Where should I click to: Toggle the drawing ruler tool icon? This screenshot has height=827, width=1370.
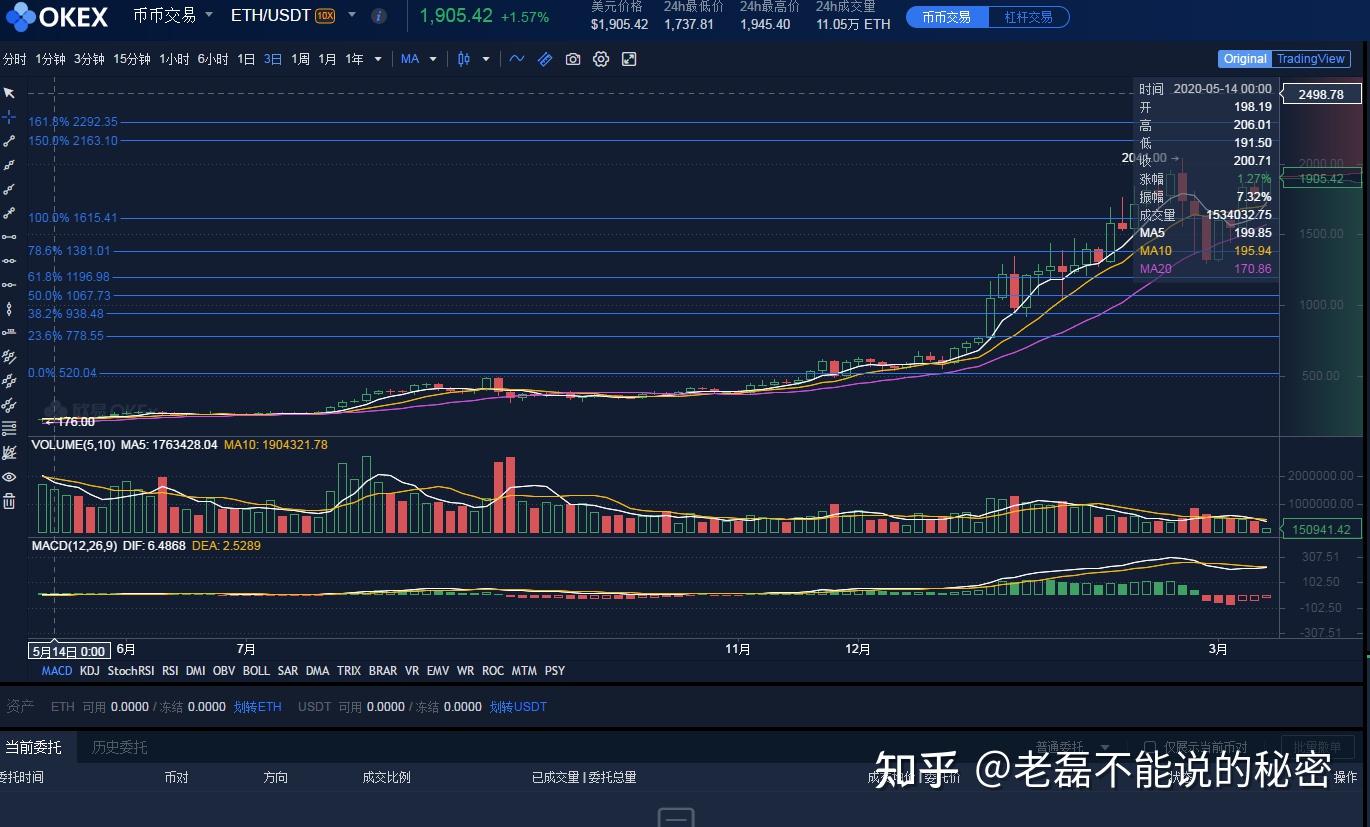[545, 59]
